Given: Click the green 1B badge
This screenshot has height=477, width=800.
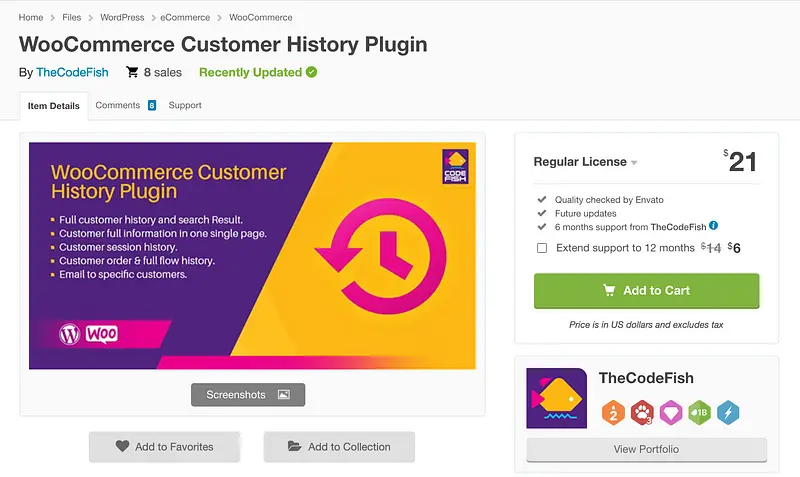Looking at the screenshot, I should point(698,412).
